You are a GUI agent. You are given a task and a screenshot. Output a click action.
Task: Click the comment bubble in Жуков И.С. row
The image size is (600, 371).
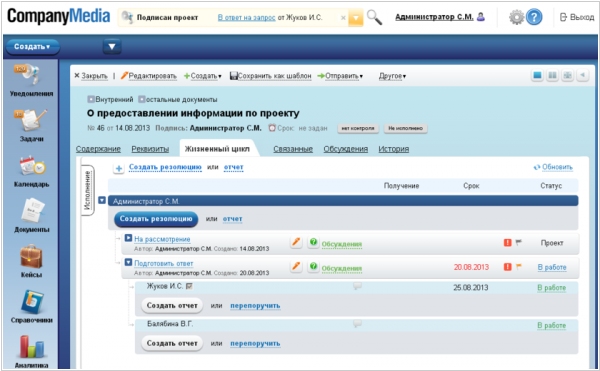pos(357,286)
